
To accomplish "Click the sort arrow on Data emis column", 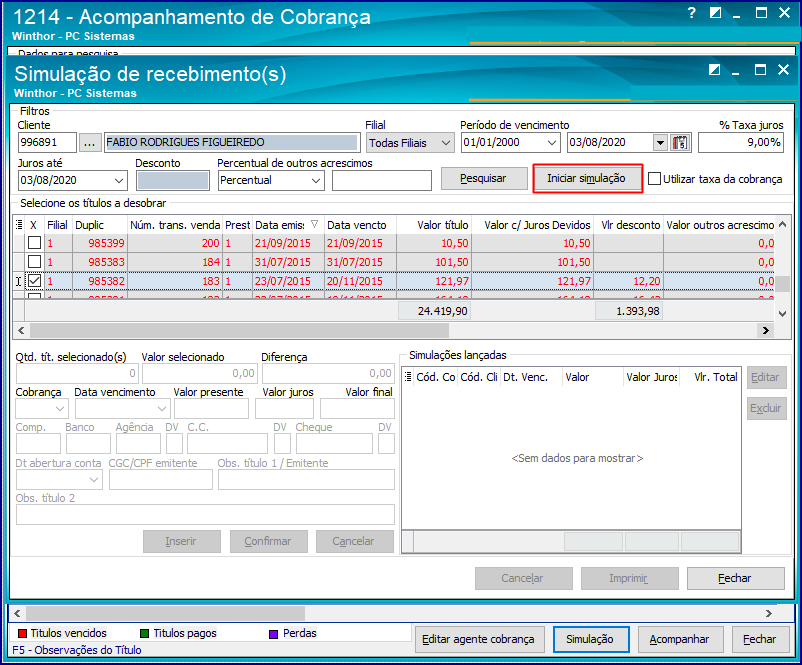I will [315, 224].
